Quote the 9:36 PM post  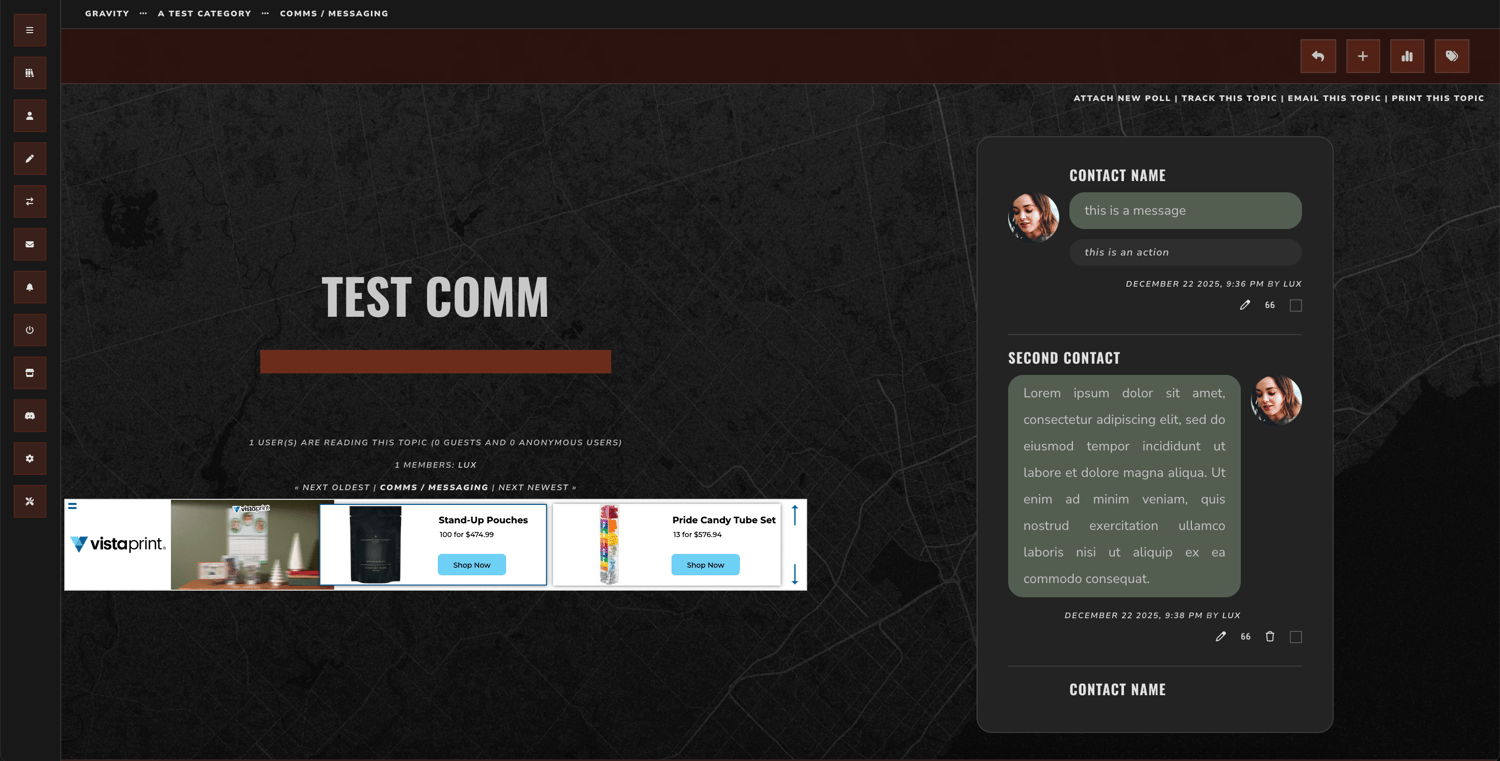click(1270, 305)
